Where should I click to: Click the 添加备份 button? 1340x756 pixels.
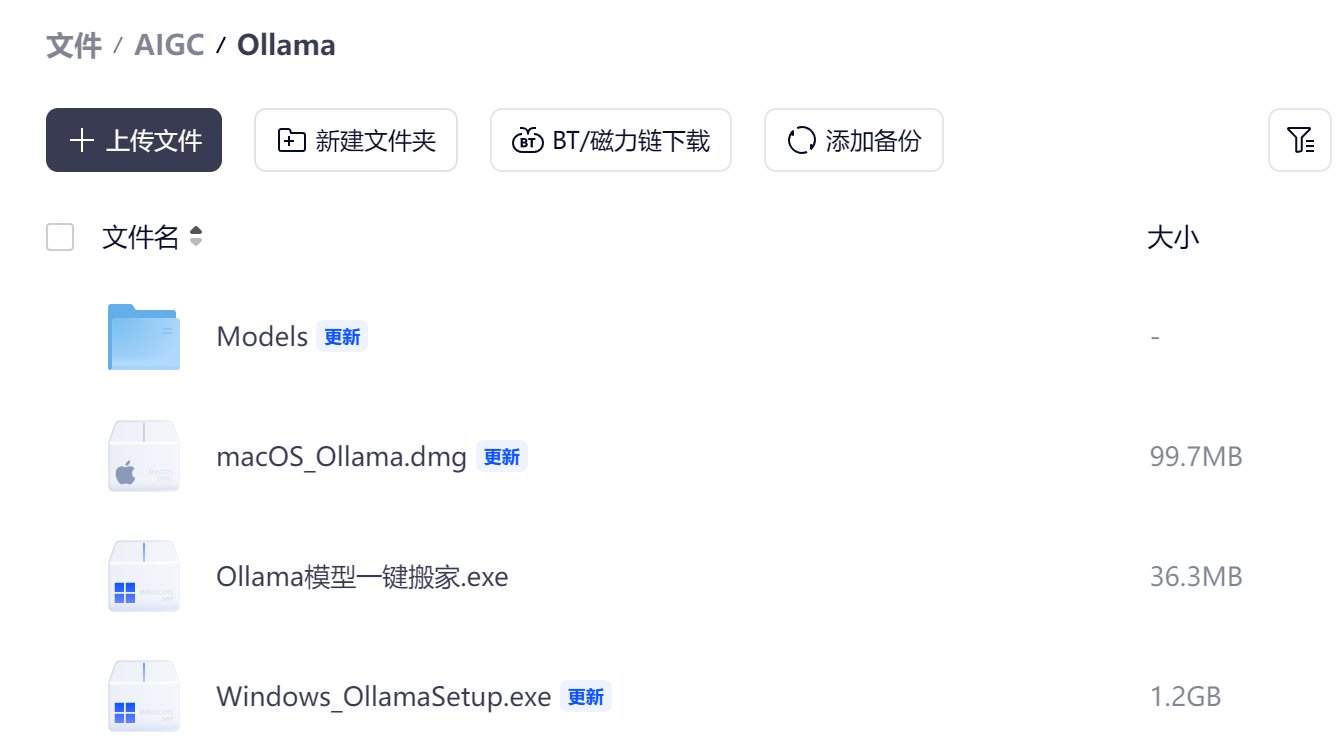pos(854,140)
